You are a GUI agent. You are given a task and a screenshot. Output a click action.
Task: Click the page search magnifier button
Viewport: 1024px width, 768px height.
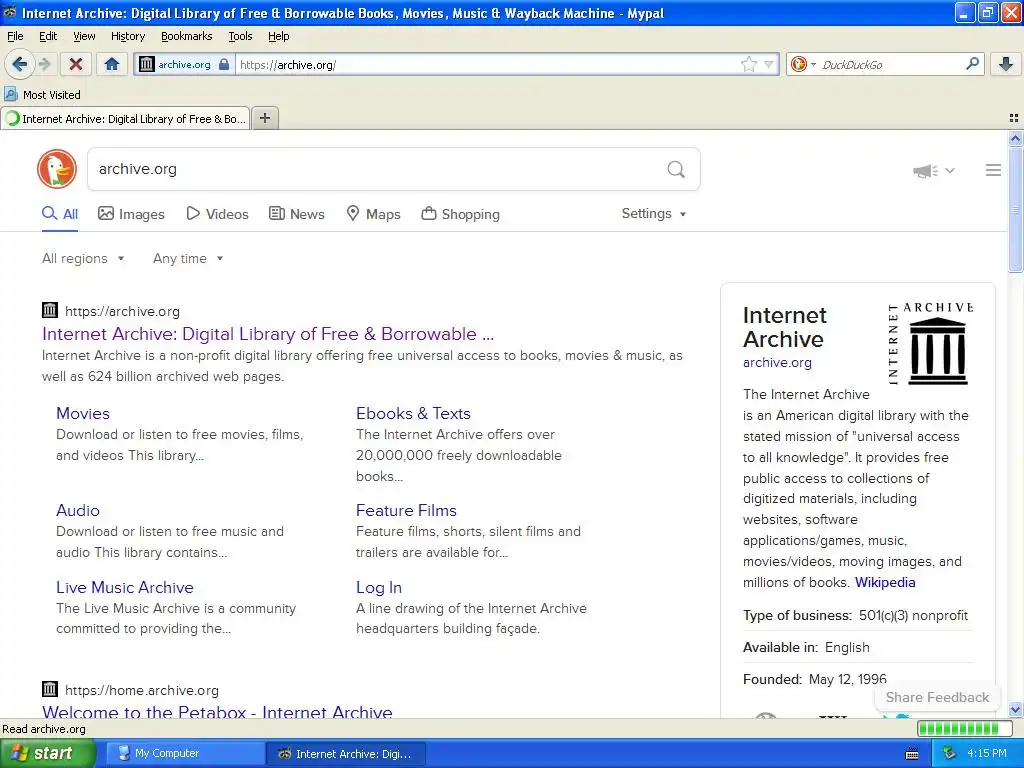[676, 169]
